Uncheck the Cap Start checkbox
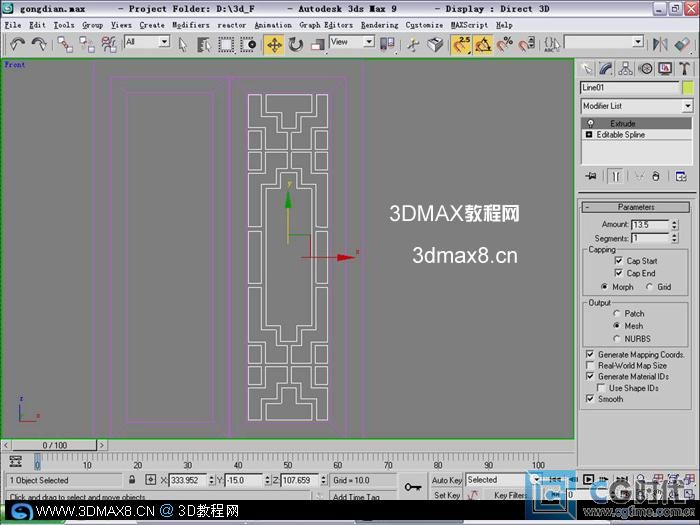Screen dimensions: 700x525 tap(618, 260)
